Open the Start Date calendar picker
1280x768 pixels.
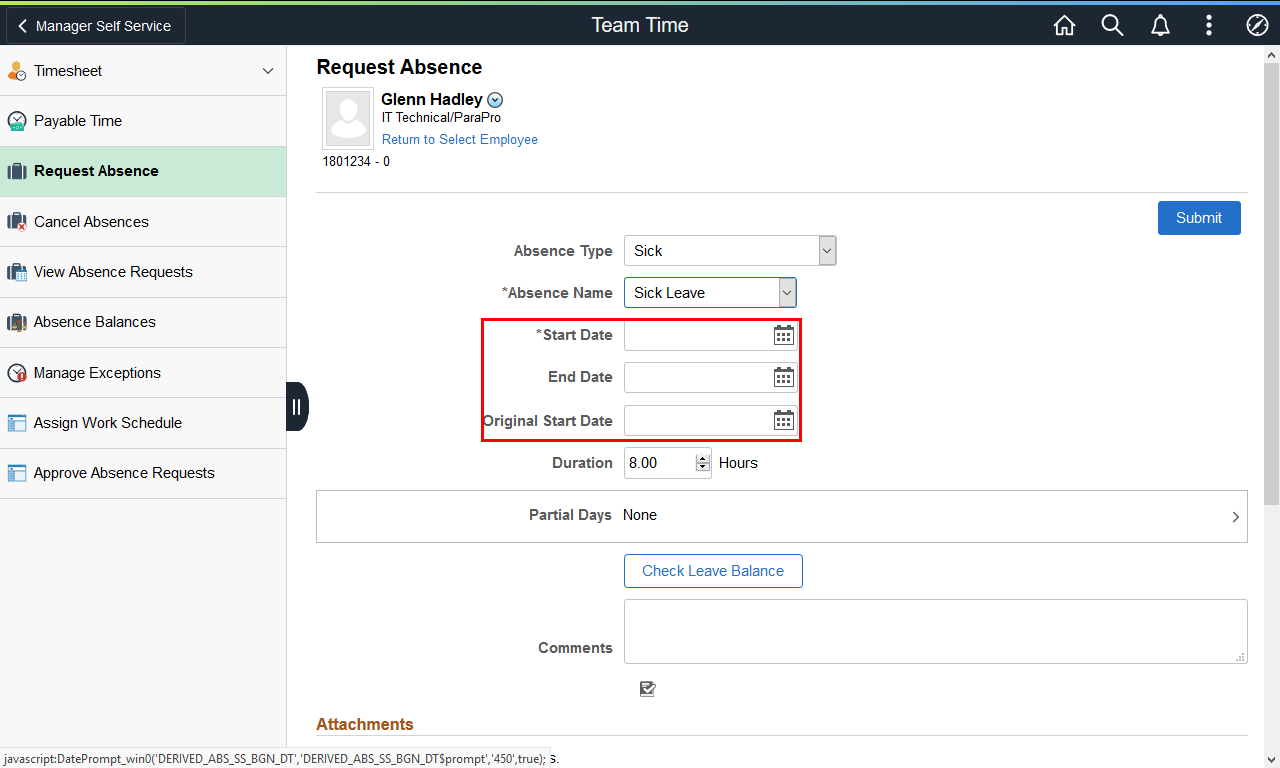784,335
